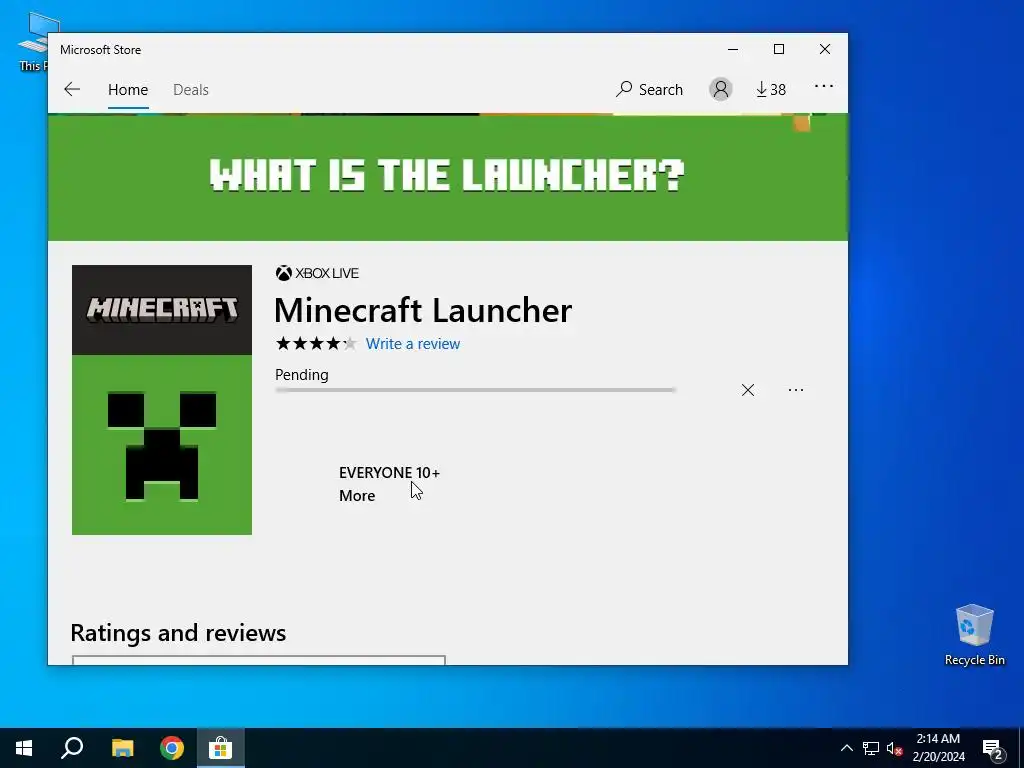The height and width of the screenshot is (768, 1024).
Task: Open taskbar search
Action: [x=72, y=748]
